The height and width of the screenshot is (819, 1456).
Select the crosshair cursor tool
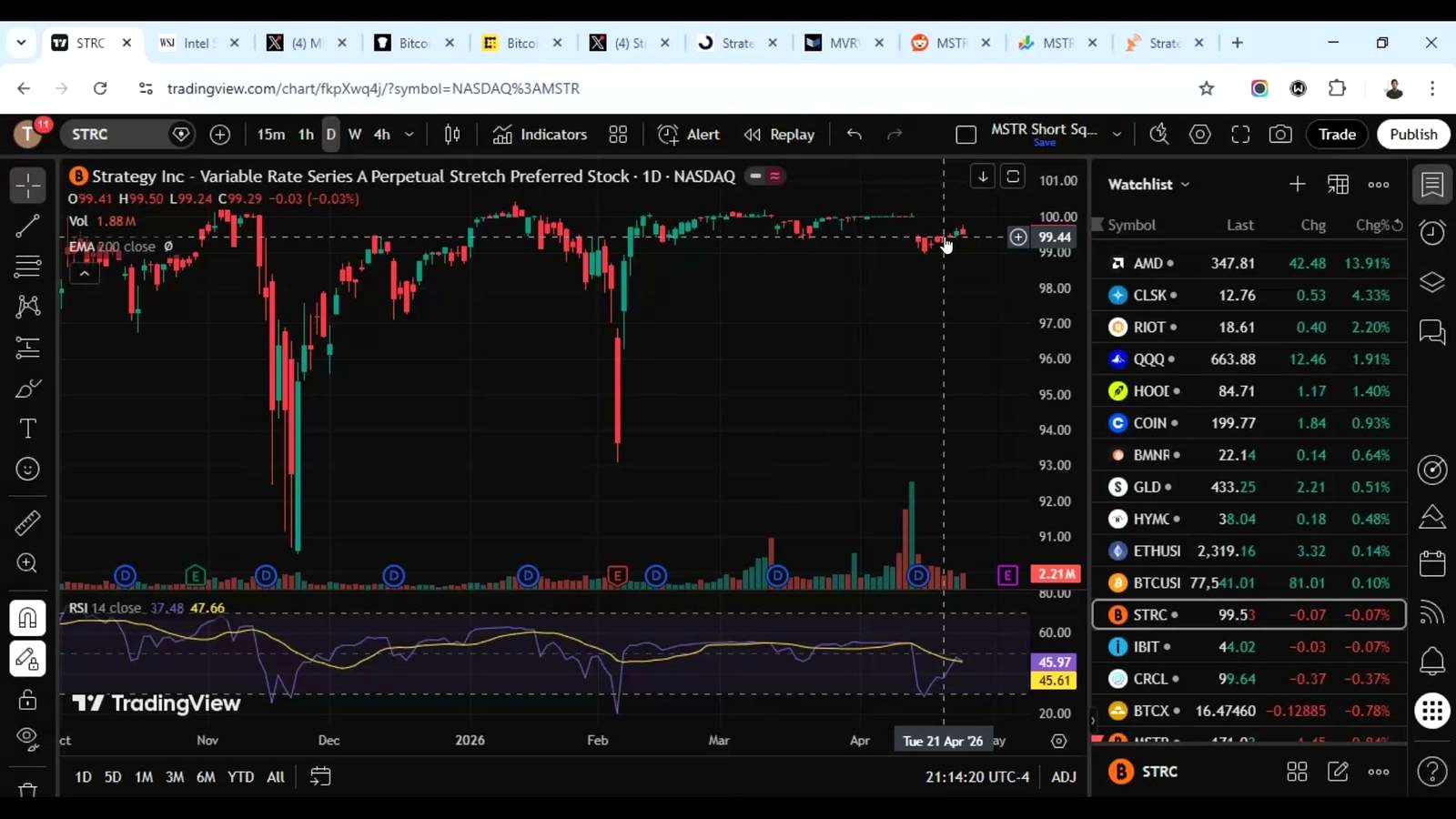click(28, 186)
